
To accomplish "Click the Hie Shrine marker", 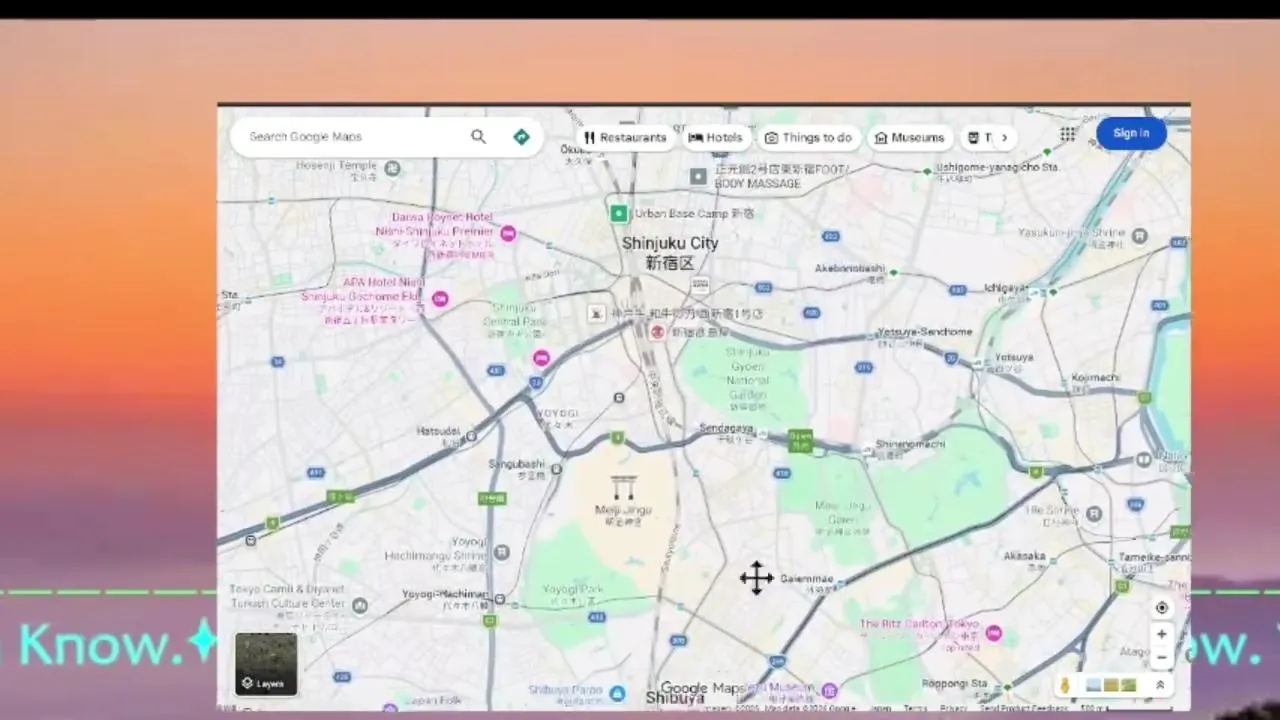I will [1095, 514].
